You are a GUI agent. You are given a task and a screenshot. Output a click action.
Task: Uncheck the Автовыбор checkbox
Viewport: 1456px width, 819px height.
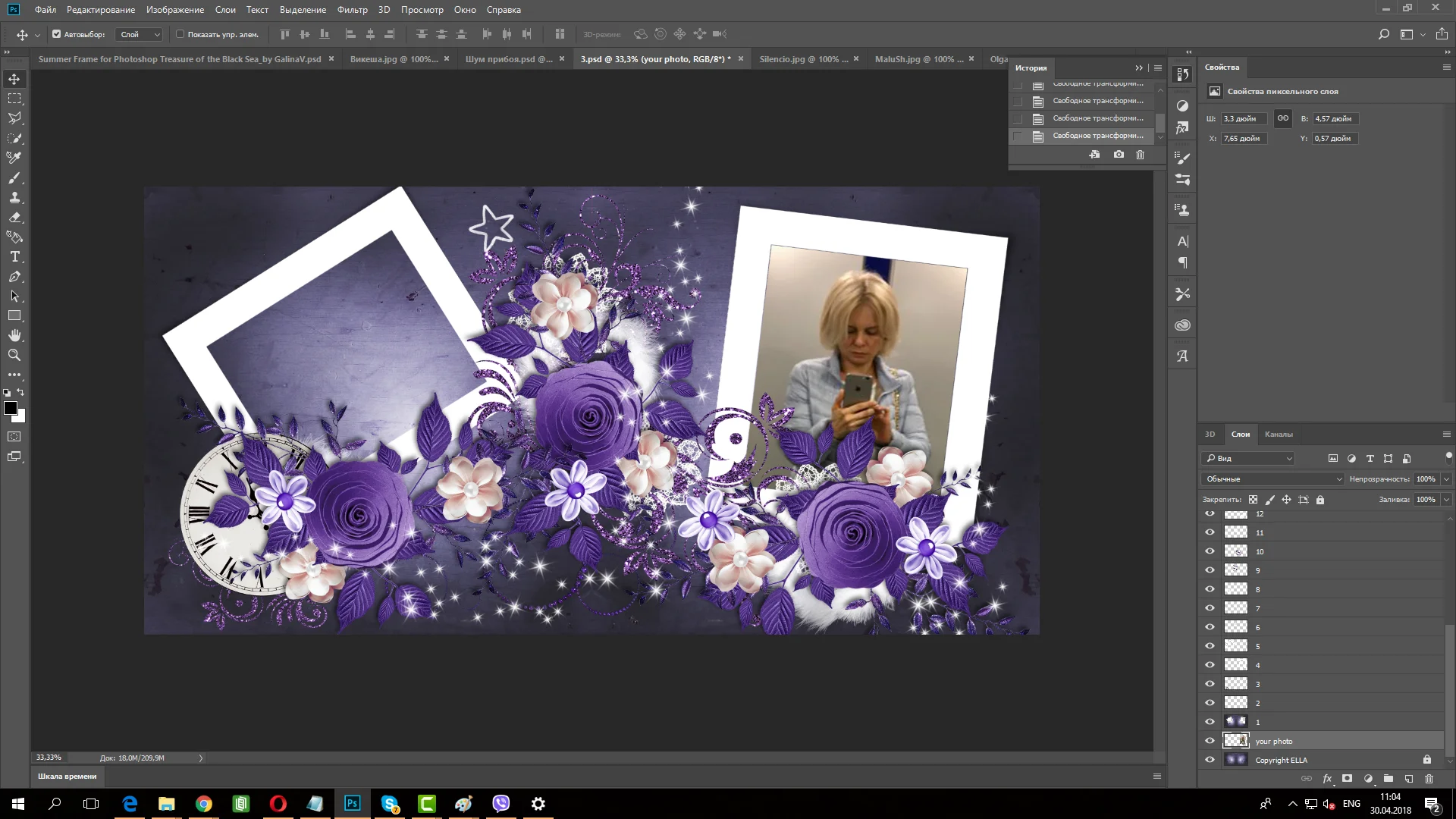click(x=56, y=34)
